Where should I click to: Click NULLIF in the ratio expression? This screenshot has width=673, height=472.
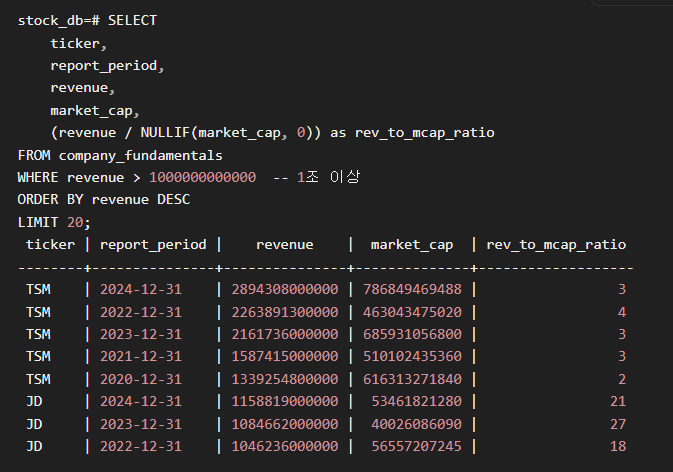pyautogui.click(x=165, y=133)
